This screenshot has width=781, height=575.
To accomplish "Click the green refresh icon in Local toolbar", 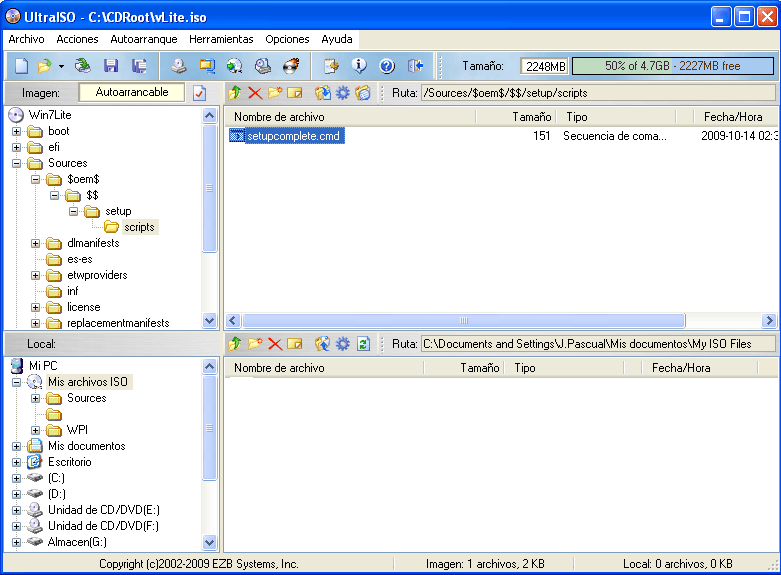I will [x=363, y=343].
